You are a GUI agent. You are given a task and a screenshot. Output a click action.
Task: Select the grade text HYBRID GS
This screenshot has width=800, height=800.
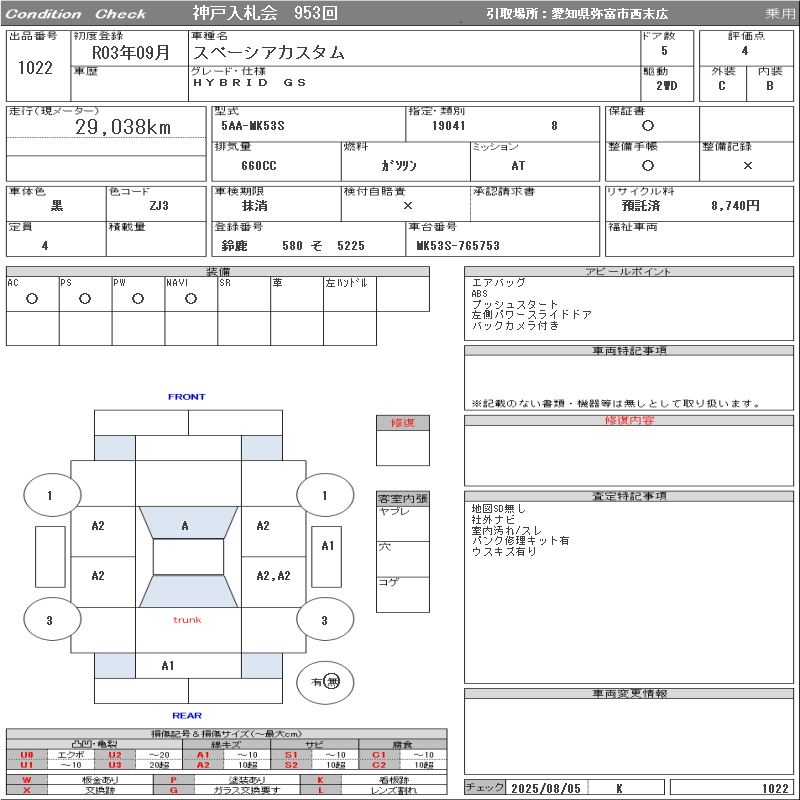[x=249, y=82]
